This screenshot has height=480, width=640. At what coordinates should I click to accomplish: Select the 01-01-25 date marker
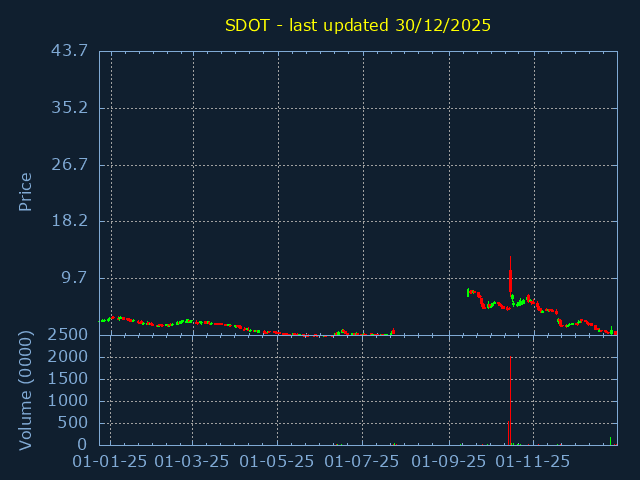111,462
